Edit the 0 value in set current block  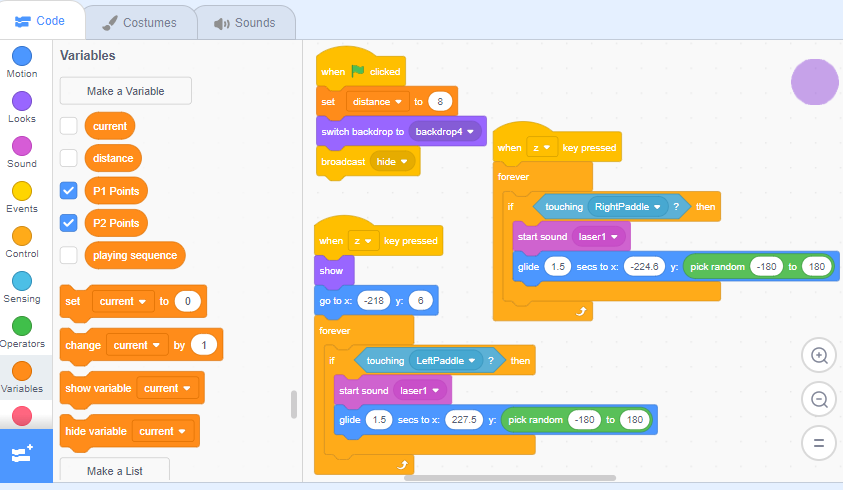click(x=188, y=301)
